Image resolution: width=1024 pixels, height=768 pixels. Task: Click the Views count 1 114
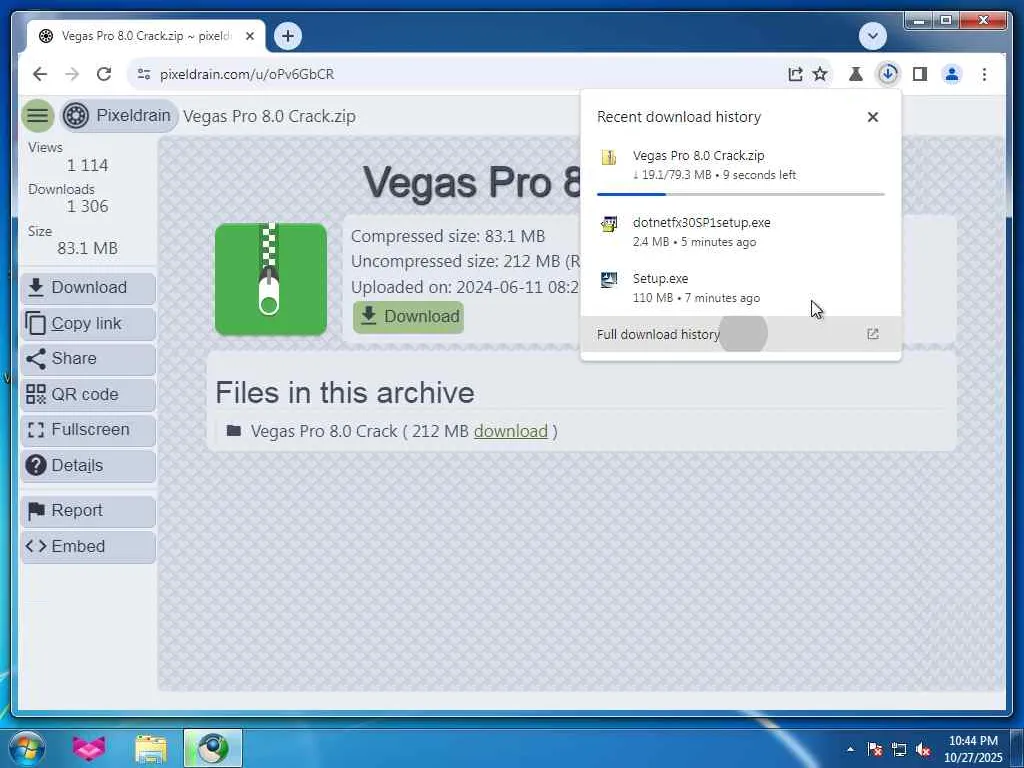click(x=88, y=165)
